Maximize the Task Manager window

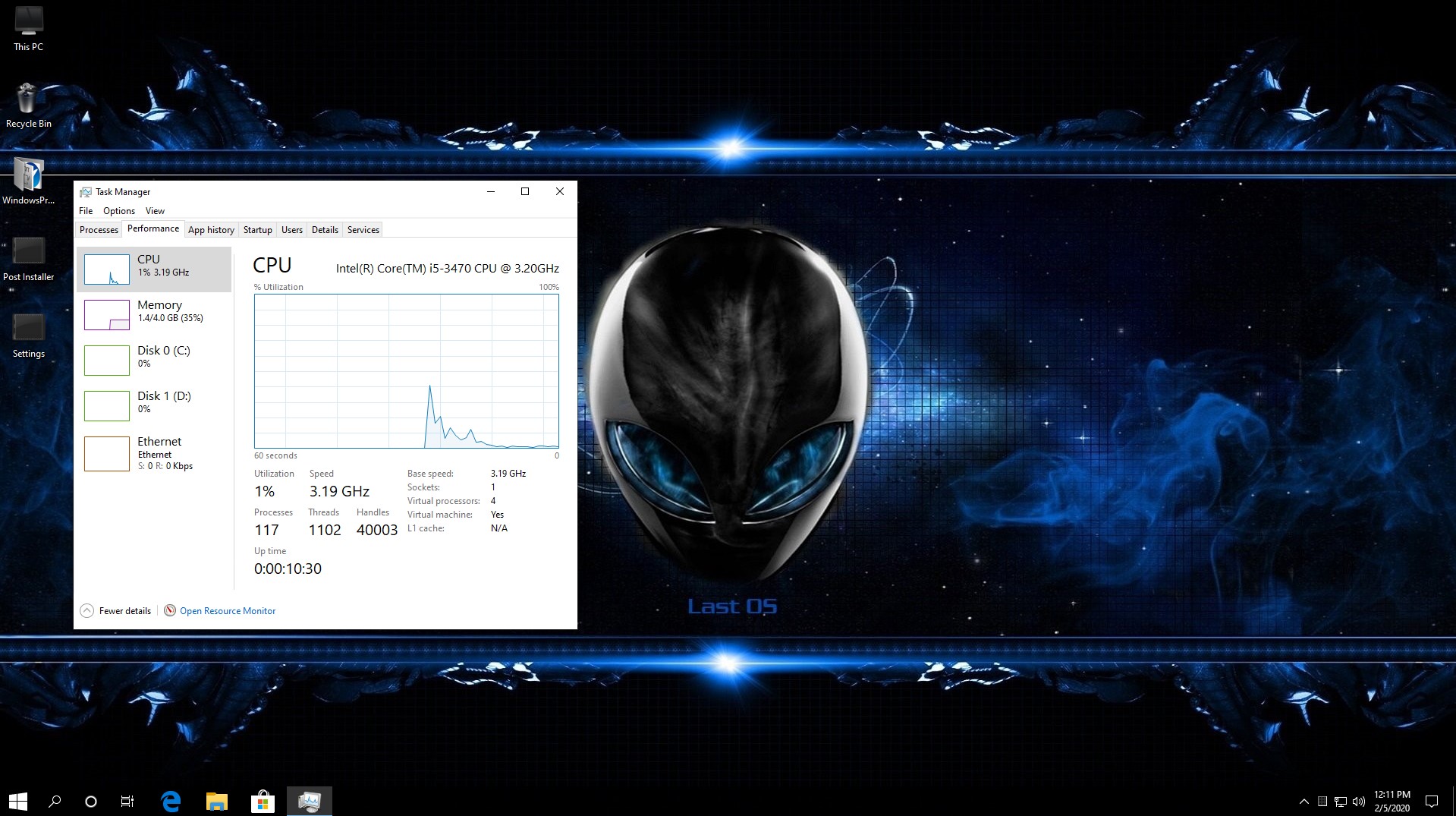tap(525, 192)
